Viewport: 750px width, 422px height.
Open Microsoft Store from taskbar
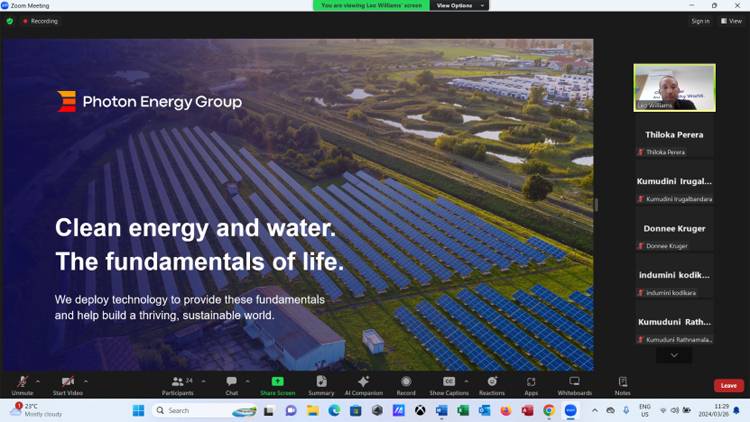point(355,411)
